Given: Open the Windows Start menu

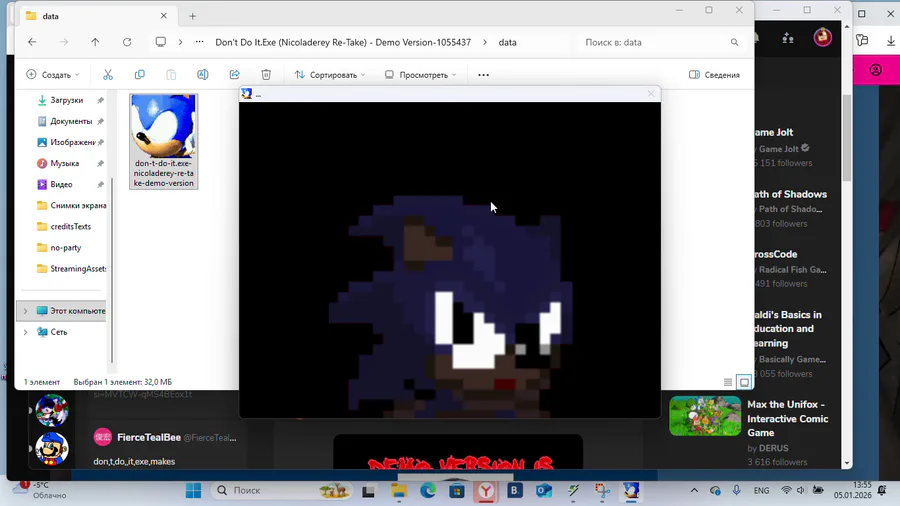Looking at the screenshot, I should (193, 491).
